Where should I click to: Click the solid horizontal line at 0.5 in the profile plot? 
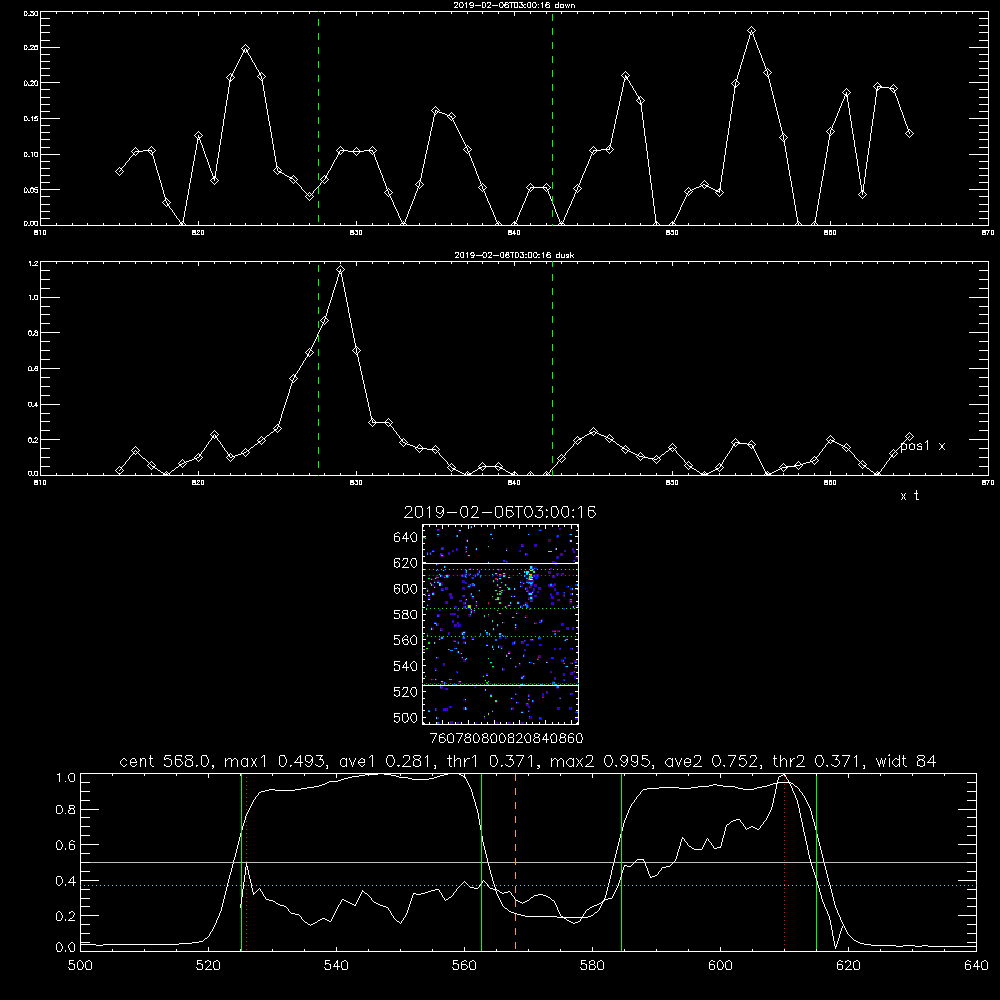tap(528, 862)
